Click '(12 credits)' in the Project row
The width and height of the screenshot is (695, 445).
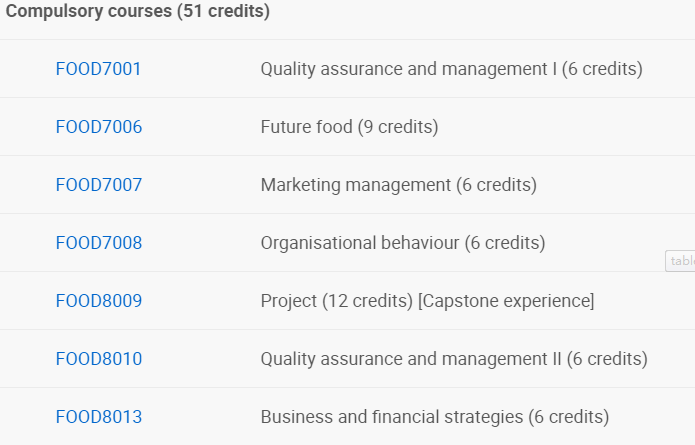367,301
